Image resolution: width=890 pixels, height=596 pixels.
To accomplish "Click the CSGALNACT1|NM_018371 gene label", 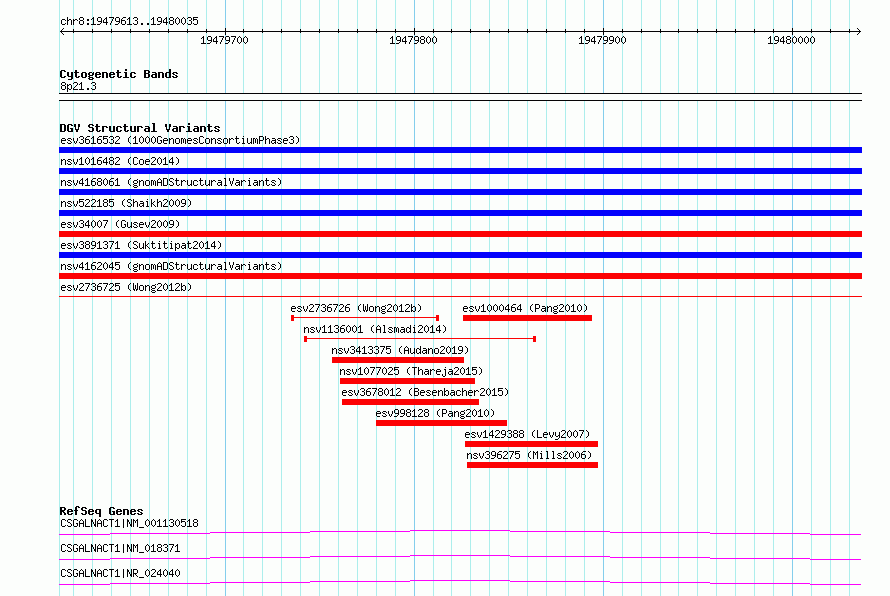I will coord(120,548).
